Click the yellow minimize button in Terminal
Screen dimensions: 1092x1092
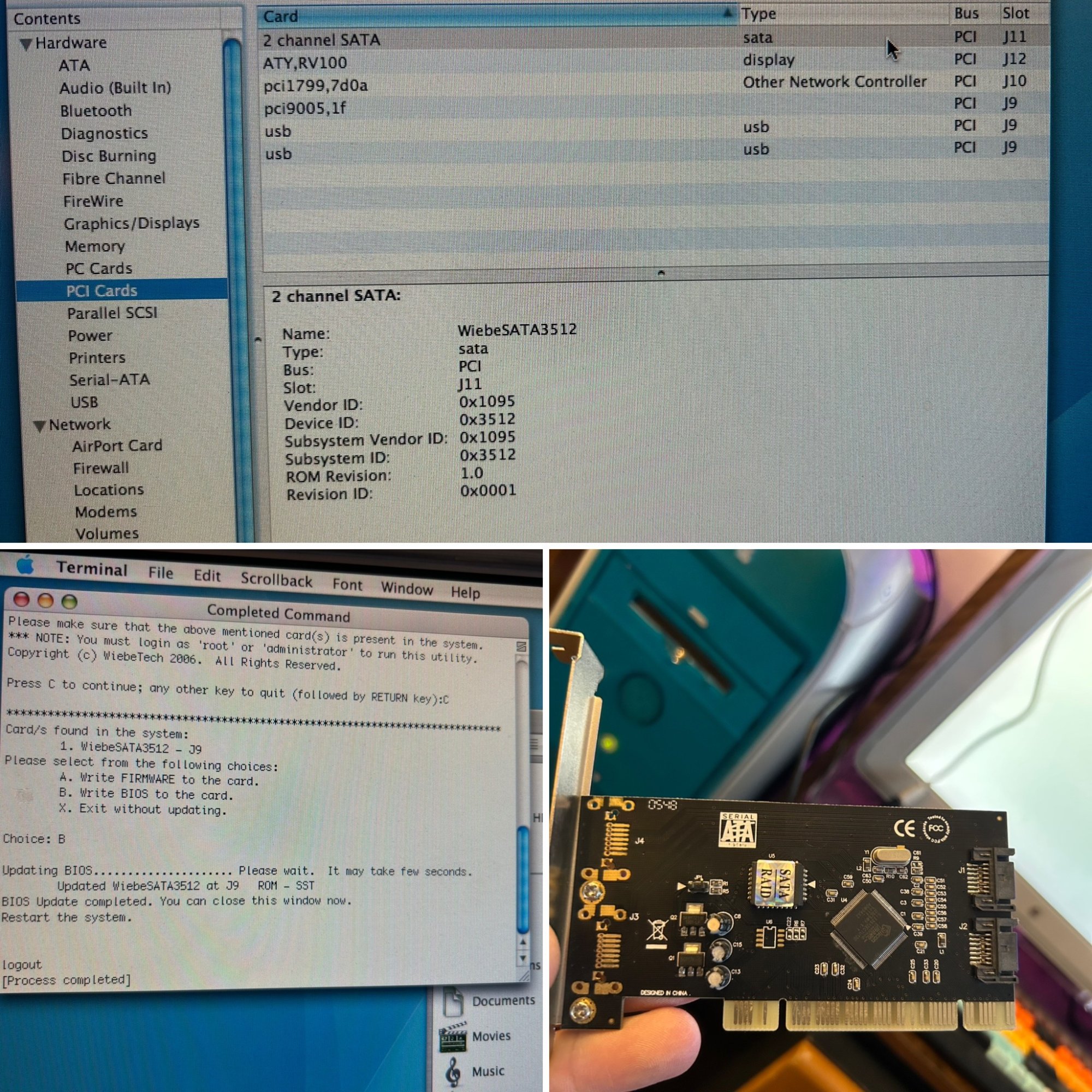pos(45,600)
